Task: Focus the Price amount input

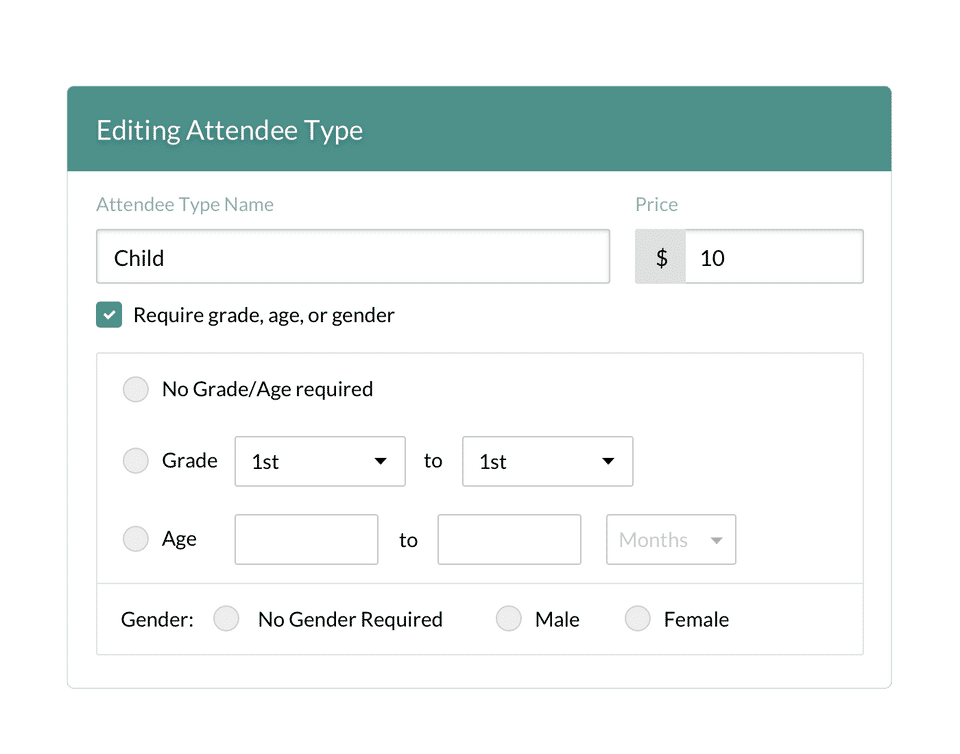Action: tap(774, 258)
